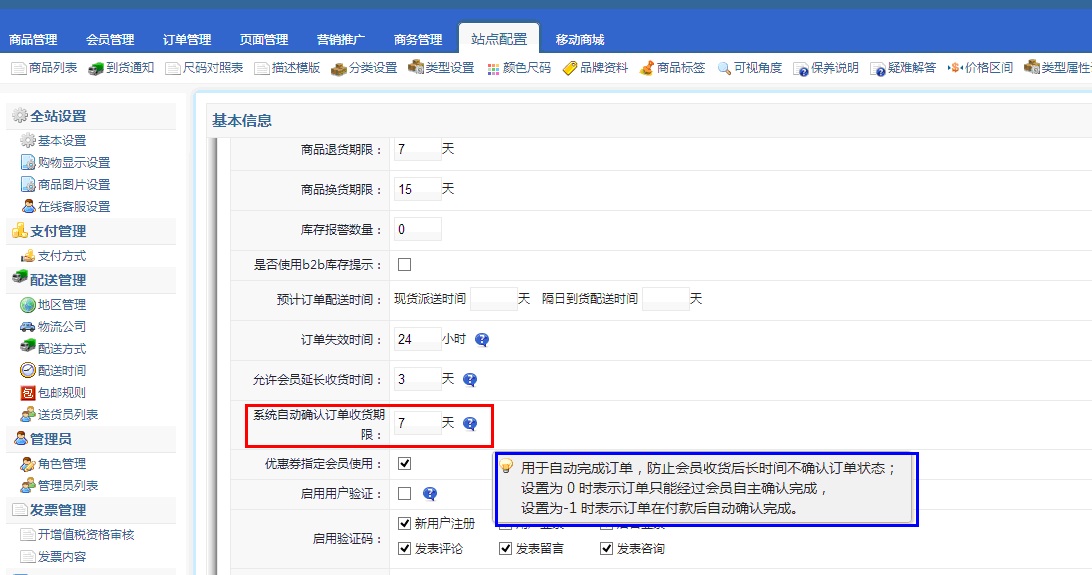1092x575 pixels.
Task: Open 保养说明 toolbar item
Action: [x=826, y=68]
